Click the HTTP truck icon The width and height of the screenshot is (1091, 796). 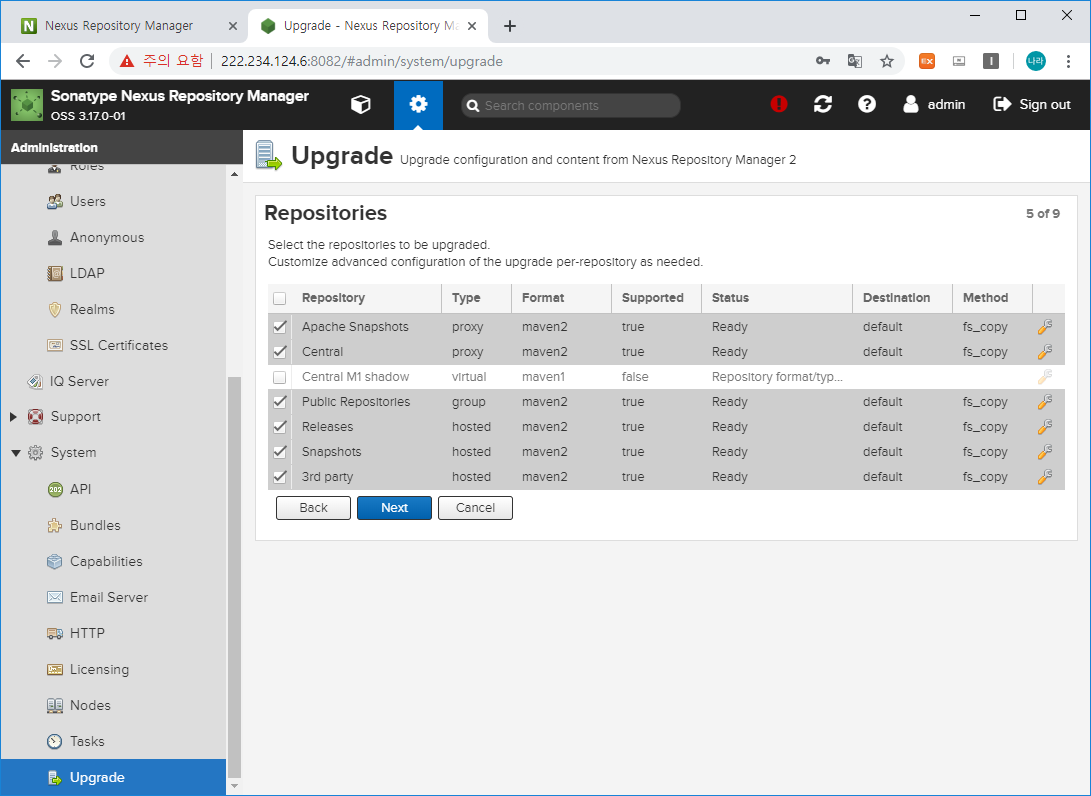click(54, 633)
